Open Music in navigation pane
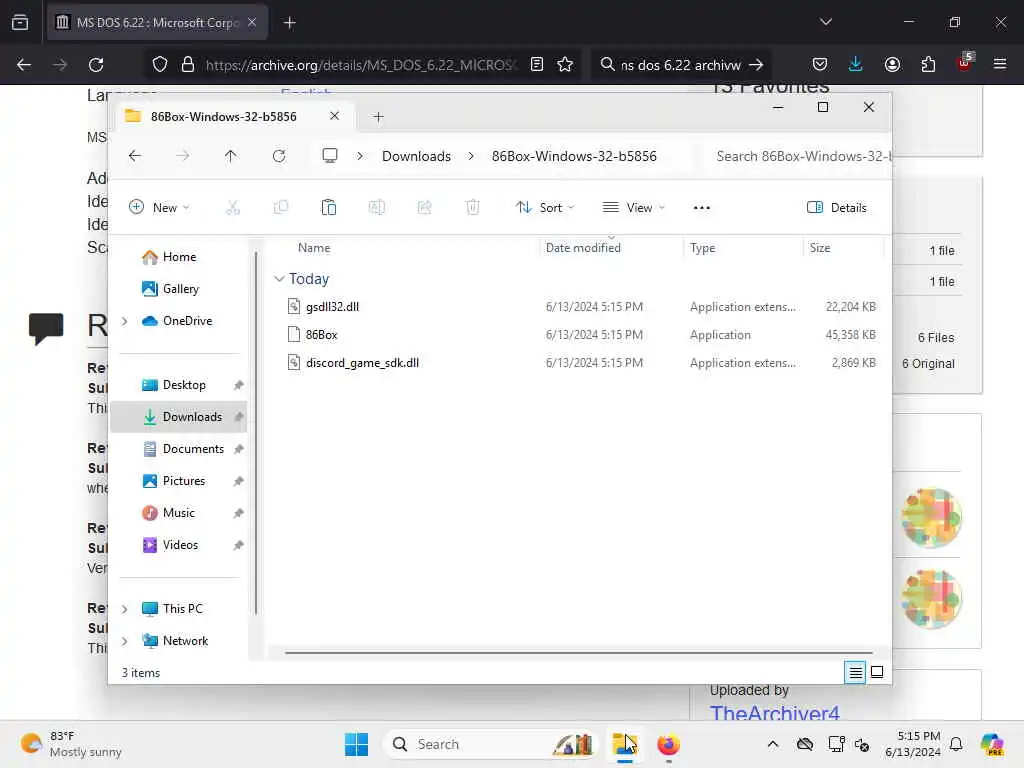This screenshot has width=1024, height=768. point(178,513)
